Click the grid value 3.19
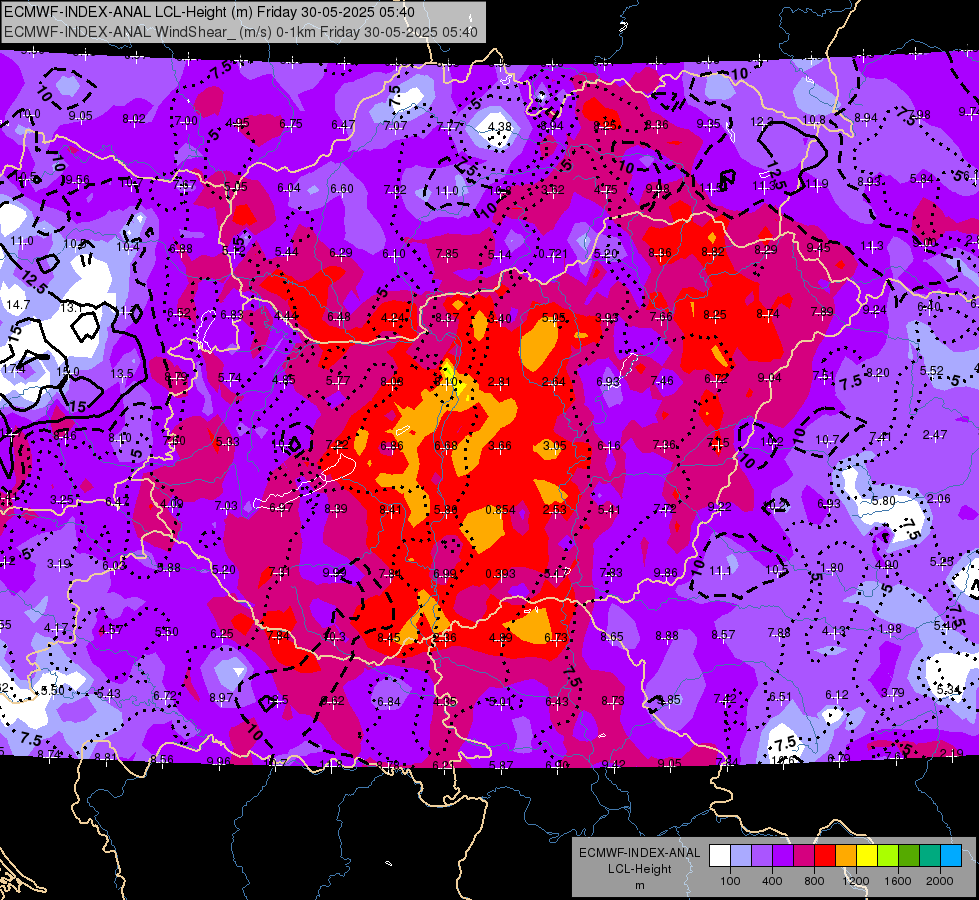 (x=59, y=564)
